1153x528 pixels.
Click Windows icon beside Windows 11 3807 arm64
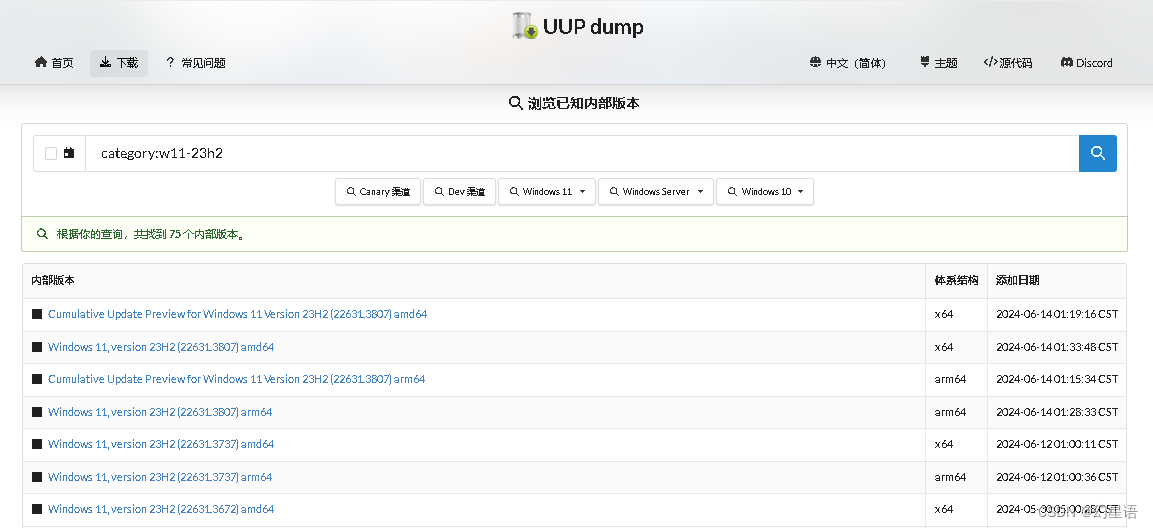coord(37,412)
